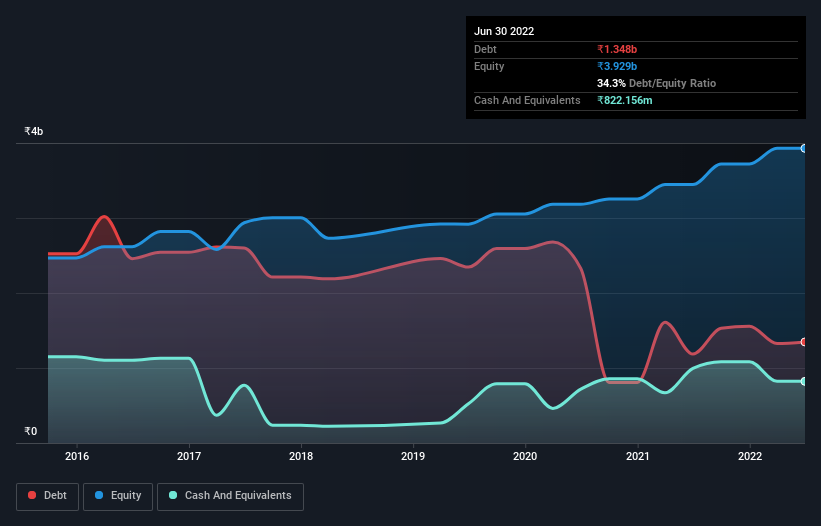
Task: Click the blue Equity legend dot
Action: 99,495
